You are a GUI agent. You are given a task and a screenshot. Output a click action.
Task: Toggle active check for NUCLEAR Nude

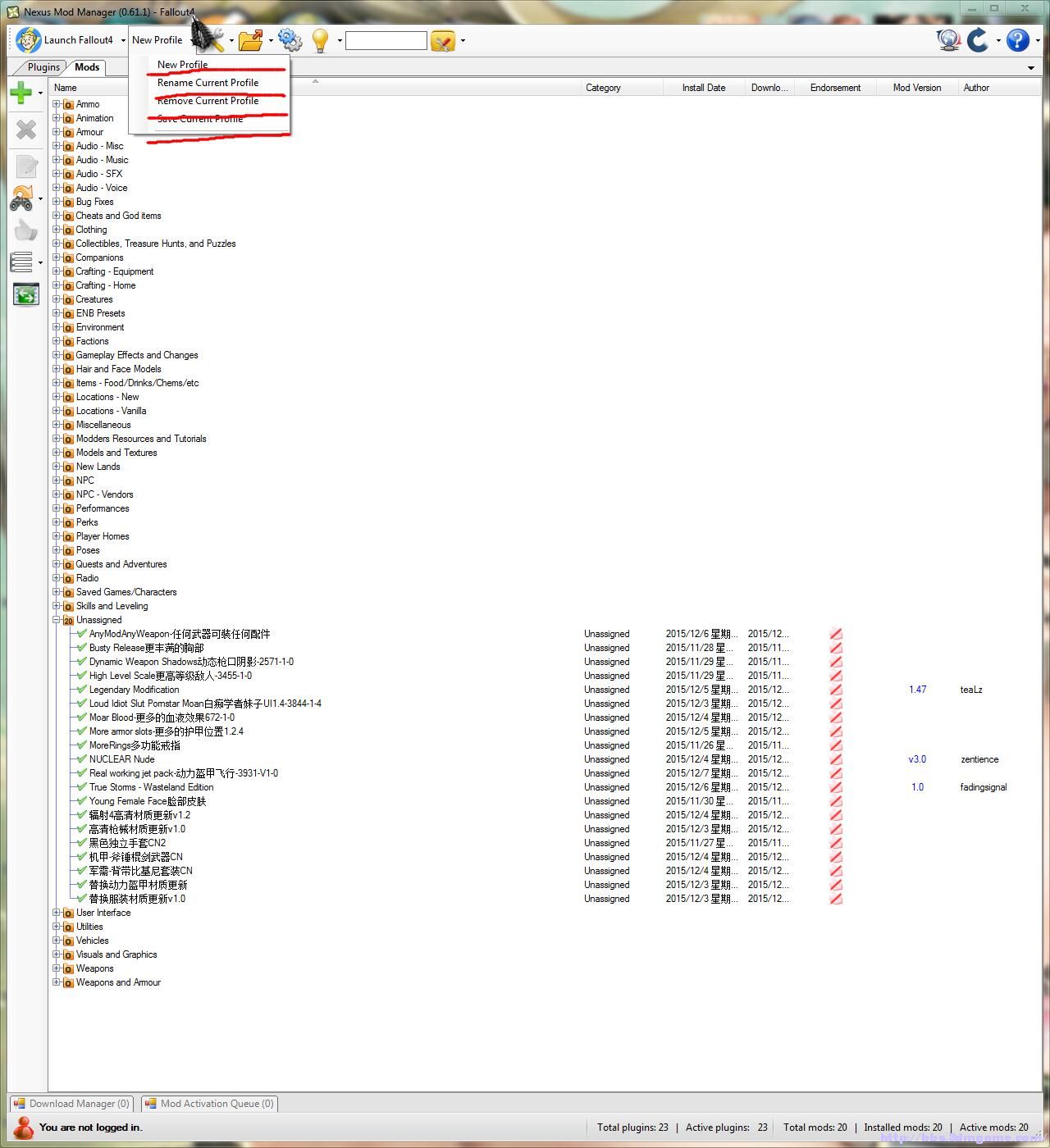pos(81,758)
